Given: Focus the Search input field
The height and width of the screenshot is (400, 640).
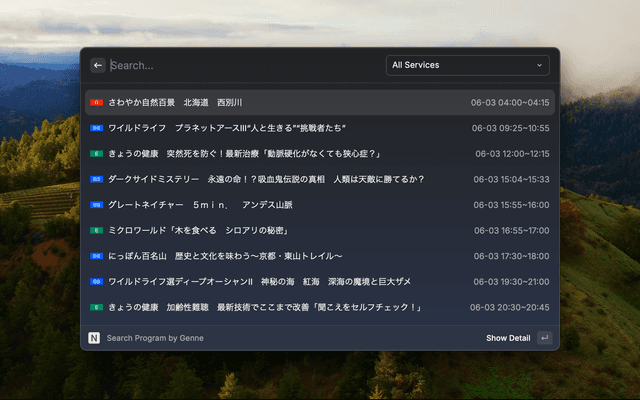Looking at the screenshot, I should 240,65.
